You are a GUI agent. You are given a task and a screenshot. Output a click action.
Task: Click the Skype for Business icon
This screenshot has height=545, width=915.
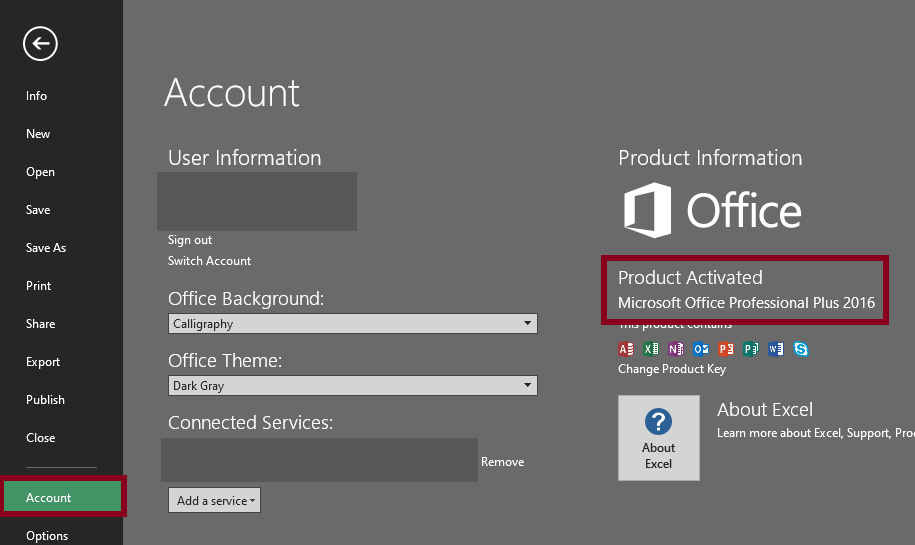(801, 349)
